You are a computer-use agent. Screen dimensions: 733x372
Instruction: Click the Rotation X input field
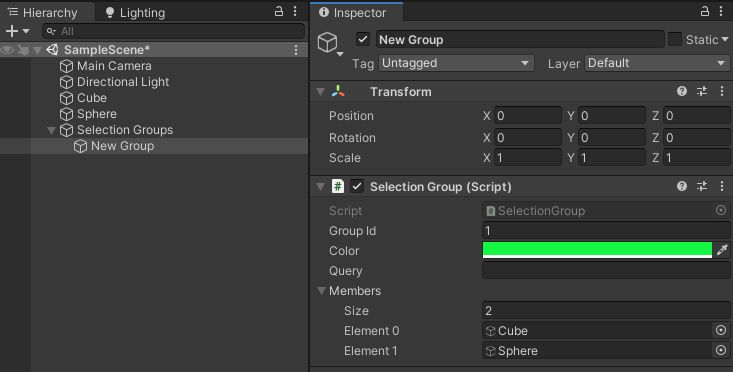[x=527, y=137]
